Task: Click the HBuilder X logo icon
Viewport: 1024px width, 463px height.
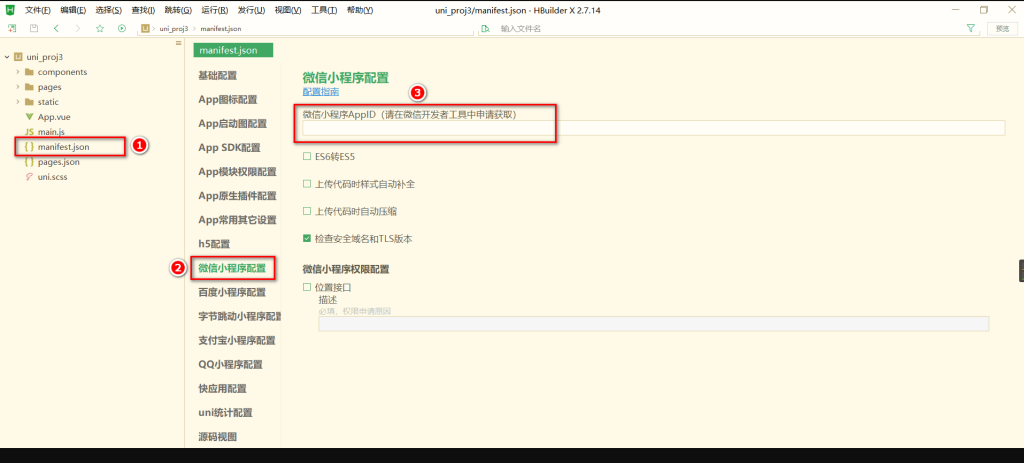Action: click(x=10, y=10)
